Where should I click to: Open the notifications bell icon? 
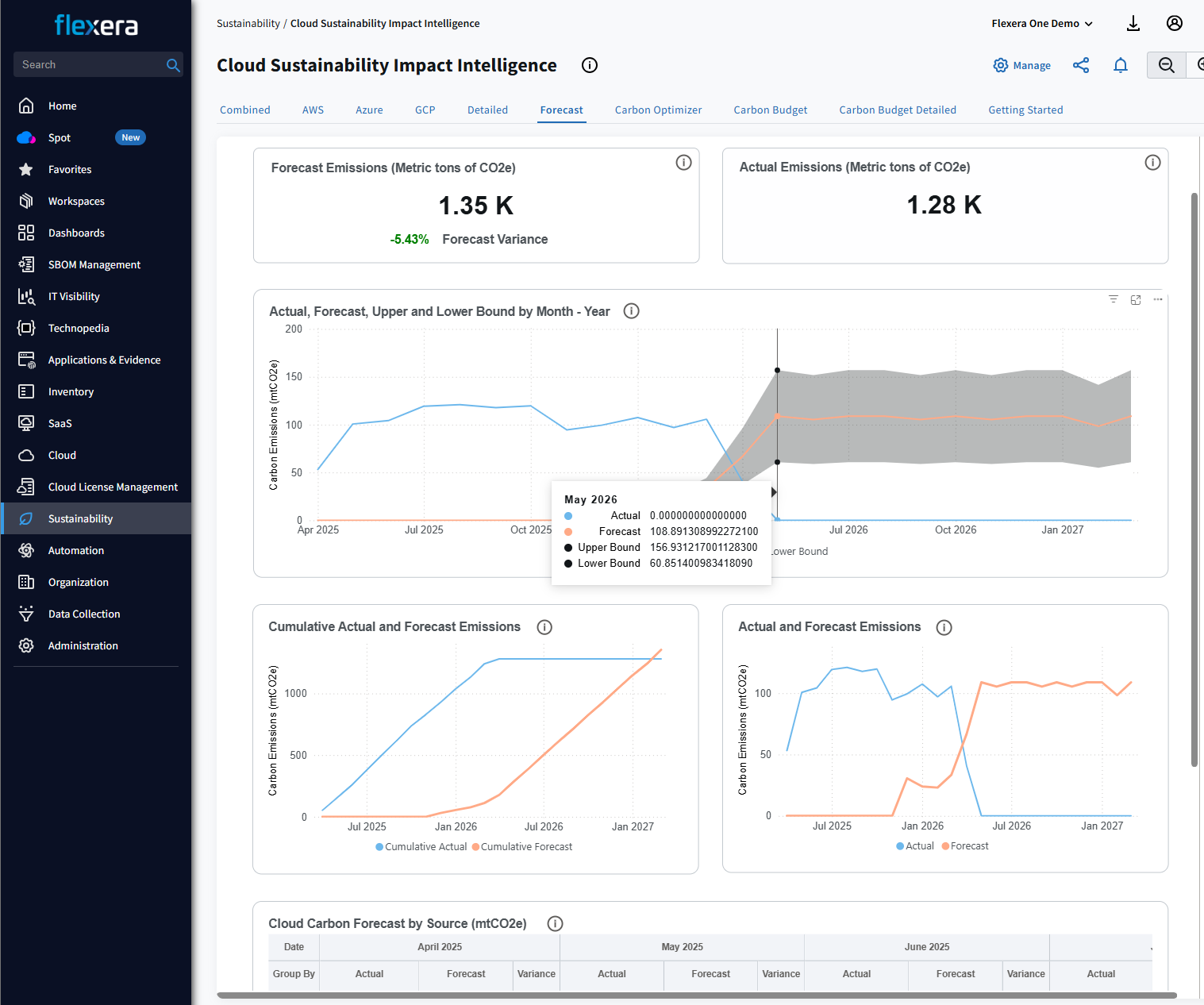tap(1121, 65)
